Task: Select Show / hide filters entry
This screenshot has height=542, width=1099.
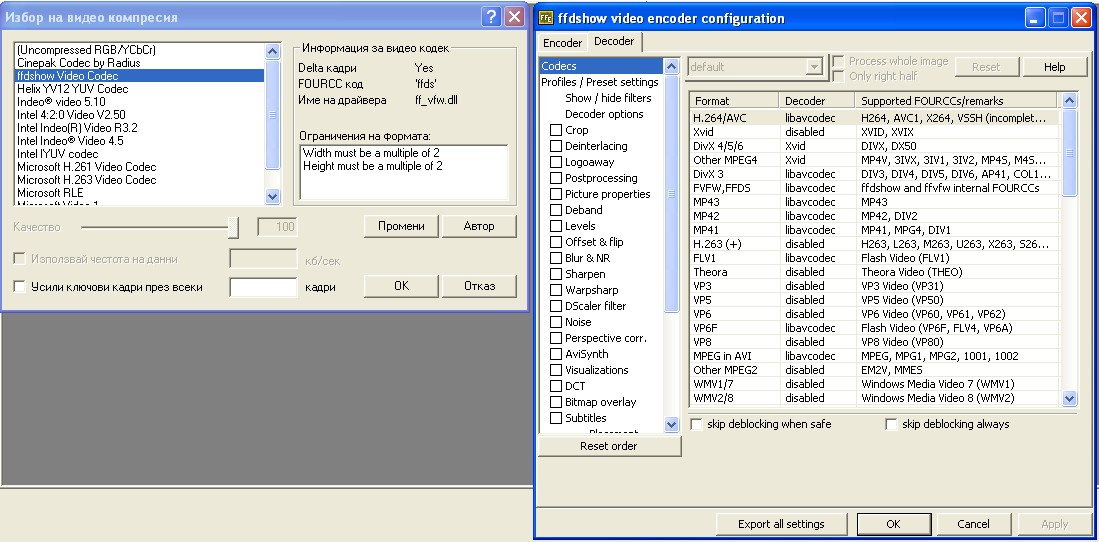Action: (608, 98)
